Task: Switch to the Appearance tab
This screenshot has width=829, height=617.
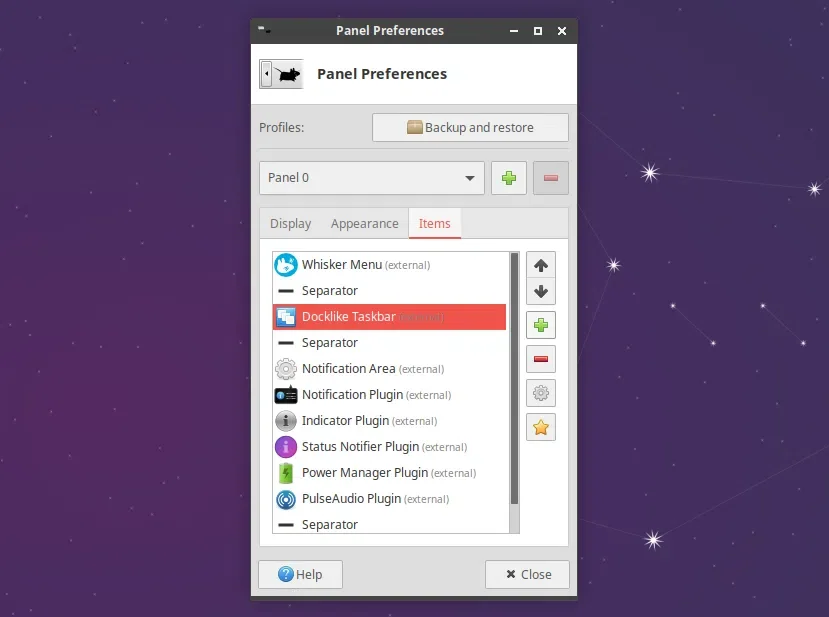Action: [x=364, y=223]
